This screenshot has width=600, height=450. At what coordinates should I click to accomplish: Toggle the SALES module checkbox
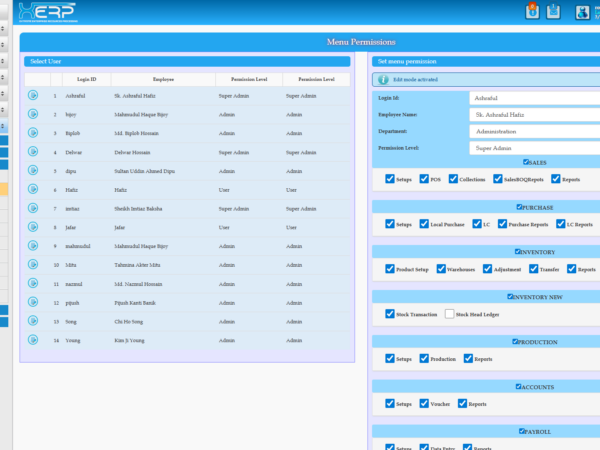(x=526, y=162)
